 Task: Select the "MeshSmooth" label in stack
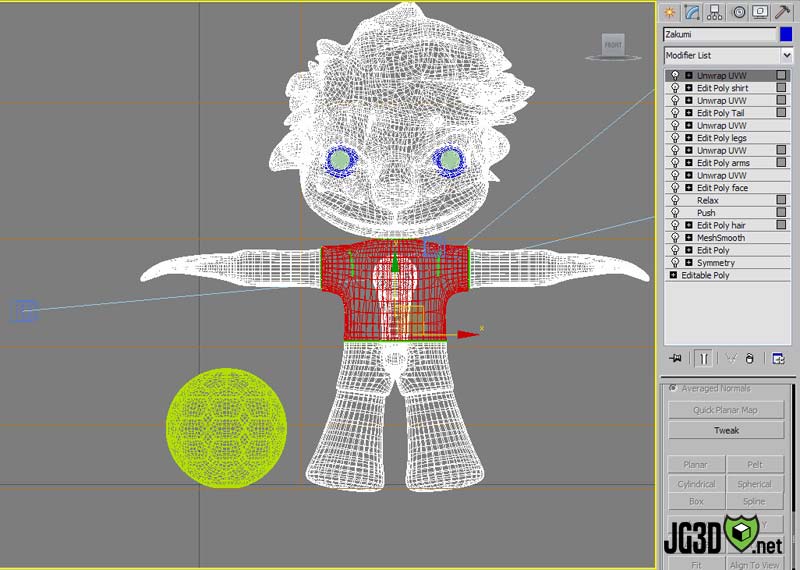[x=720, y=238]
